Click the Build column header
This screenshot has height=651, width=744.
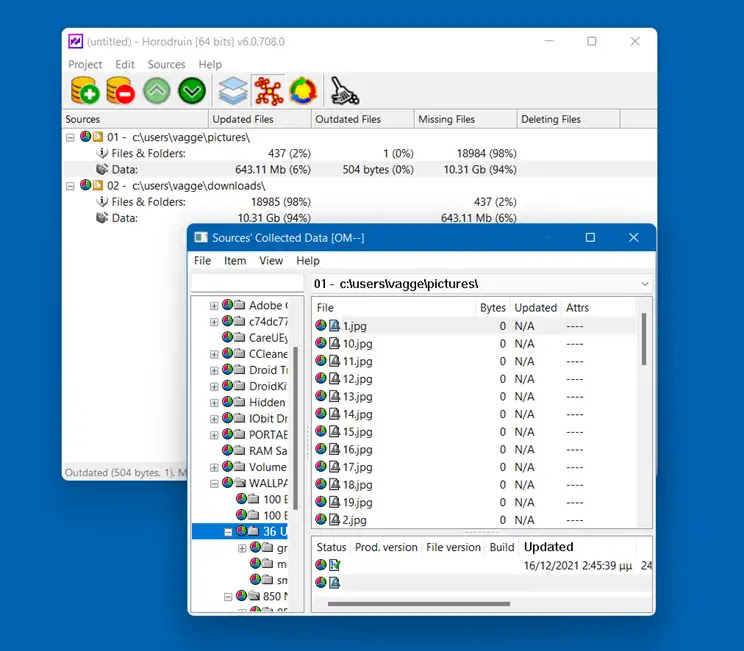pos(502,547)
